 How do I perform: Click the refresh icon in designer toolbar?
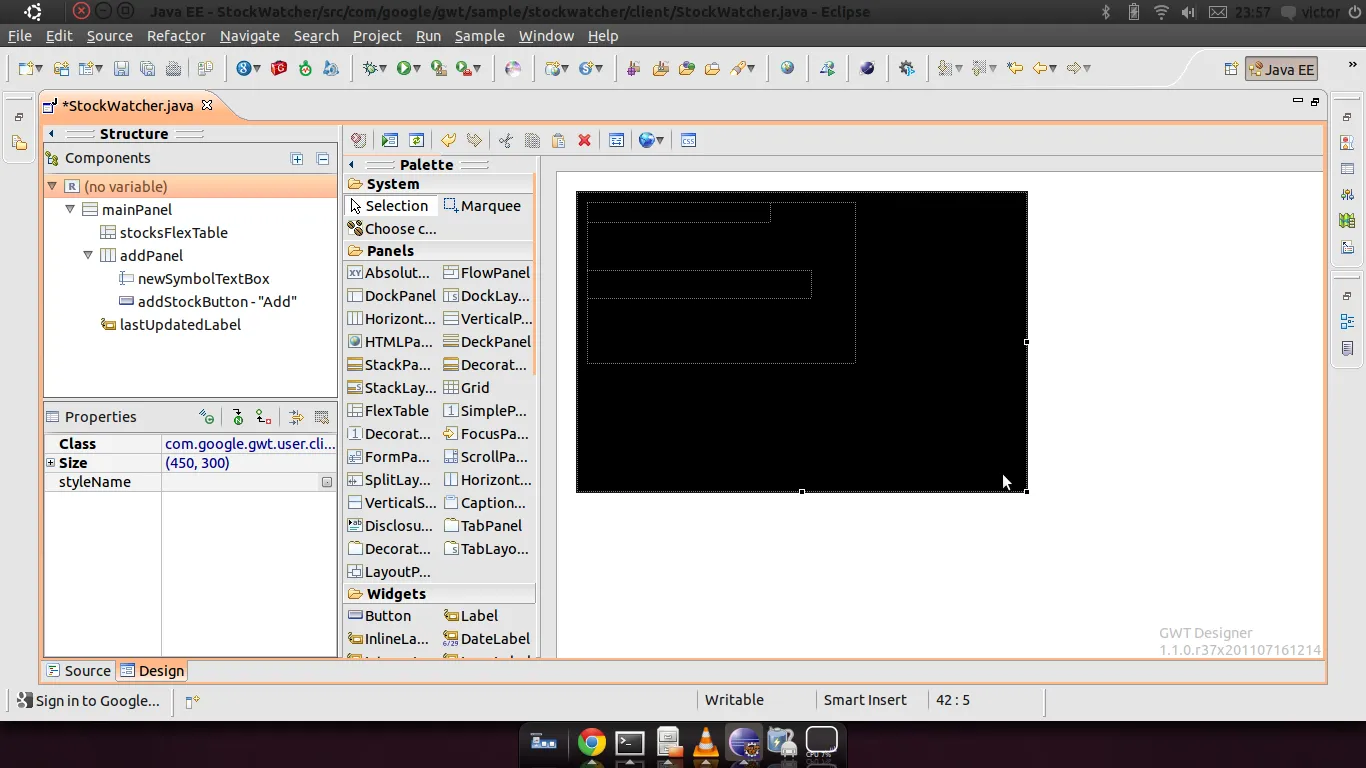[x=417, y=141]
